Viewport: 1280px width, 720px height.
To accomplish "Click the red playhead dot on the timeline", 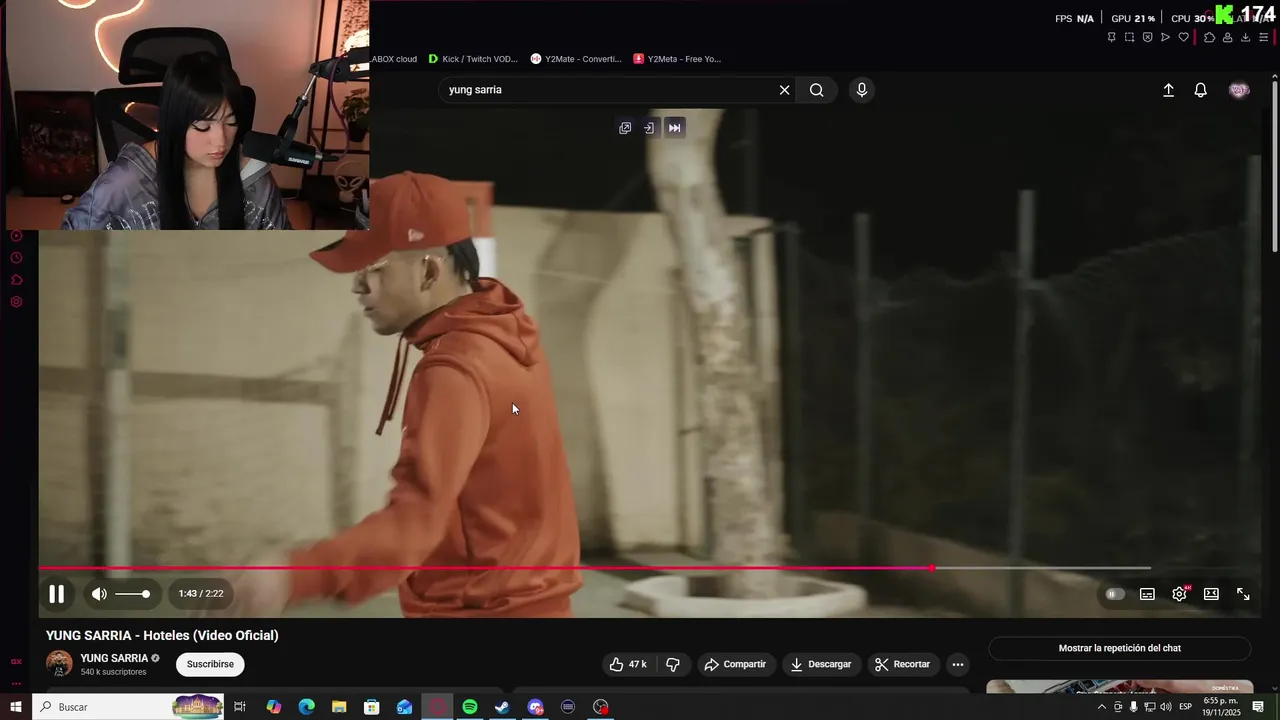I will pyautogui.click(x=932, y=568).
